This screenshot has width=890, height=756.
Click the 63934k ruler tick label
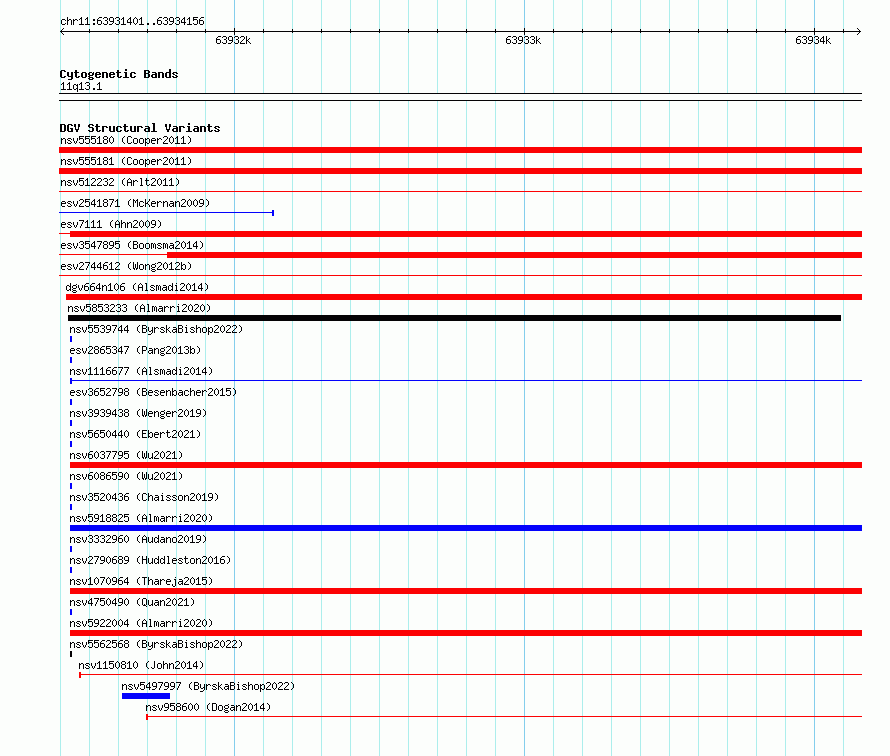point(813,40)
